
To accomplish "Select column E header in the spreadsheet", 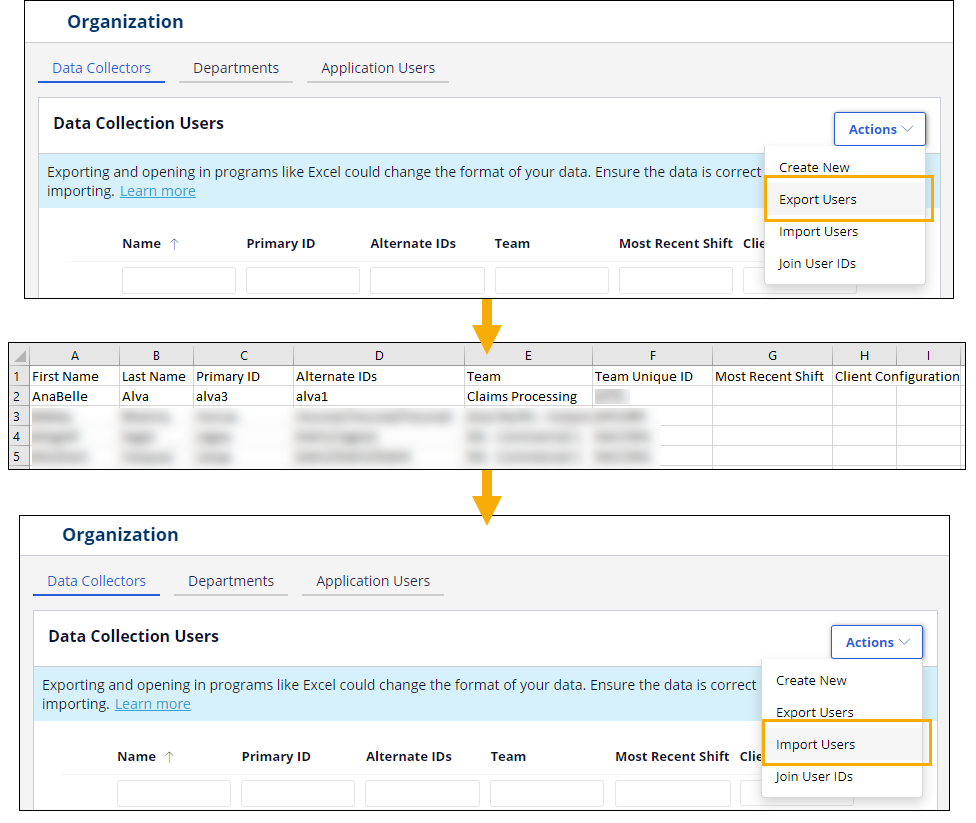I will (528, 355).
